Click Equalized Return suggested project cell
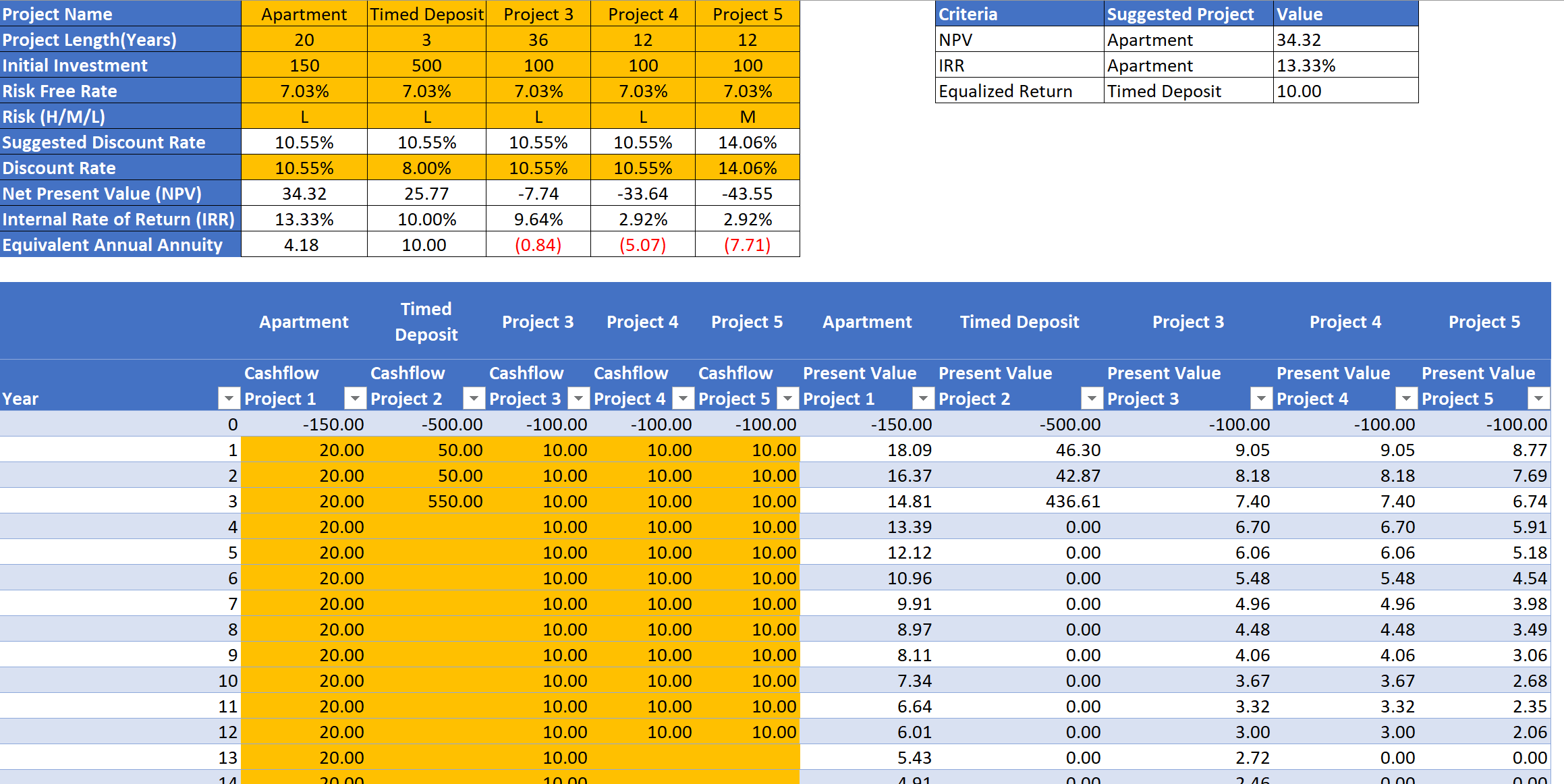Image resolution: width=1564 pixels, height=784 pixels. (x=1188, y=91)
